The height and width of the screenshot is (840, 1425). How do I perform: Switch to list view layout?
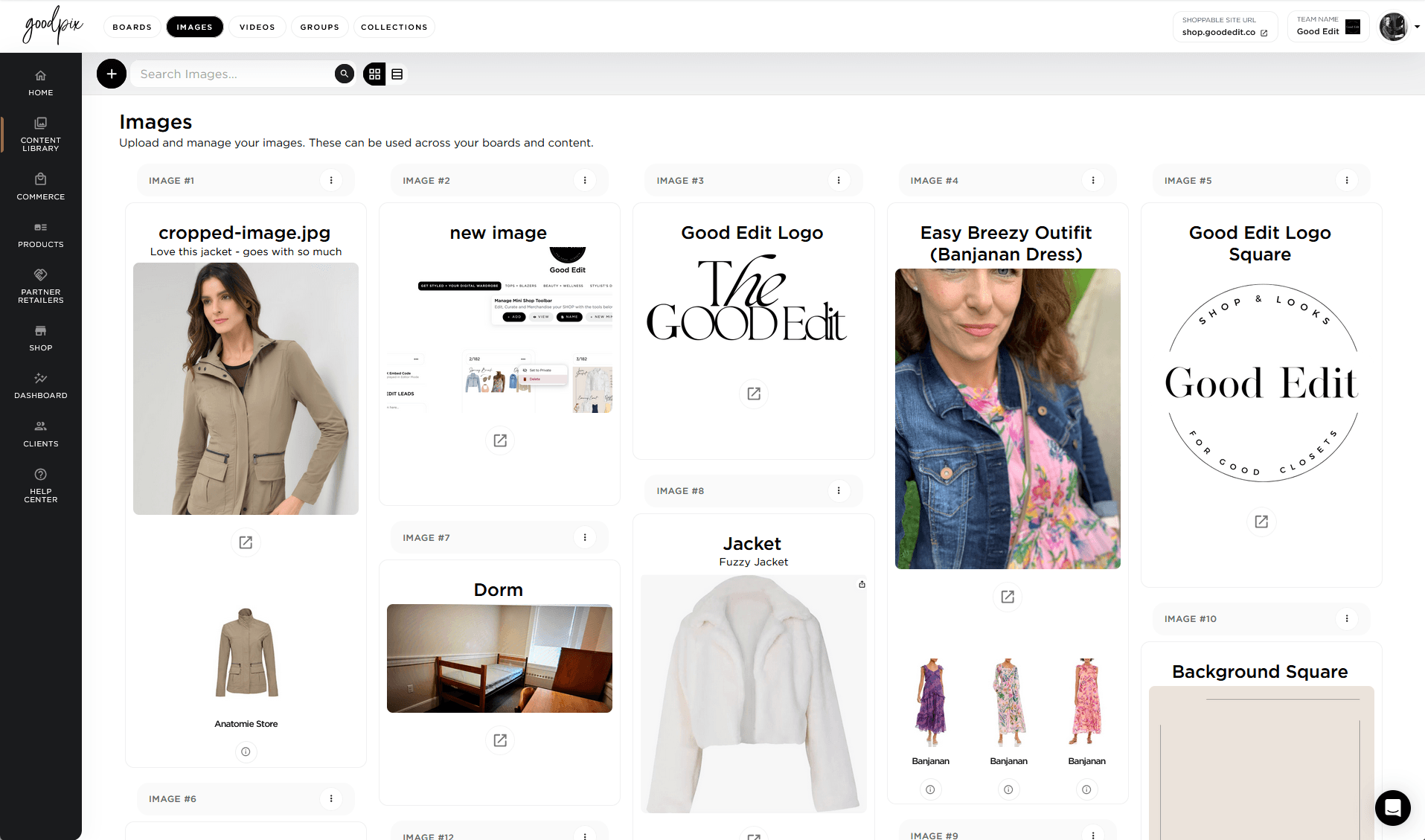coord(397,74)
